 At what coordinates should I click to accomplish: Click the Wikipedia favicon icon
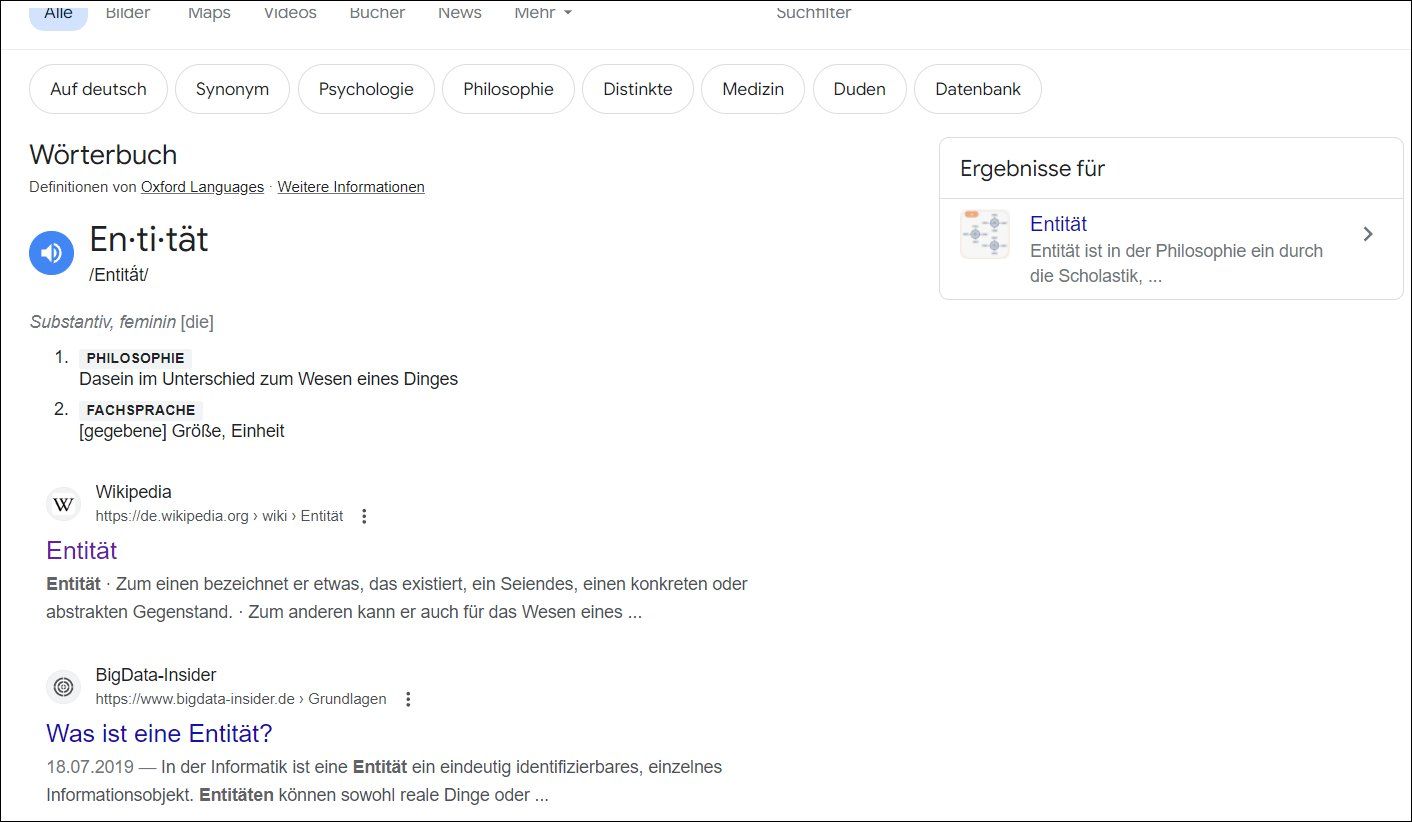63,504
